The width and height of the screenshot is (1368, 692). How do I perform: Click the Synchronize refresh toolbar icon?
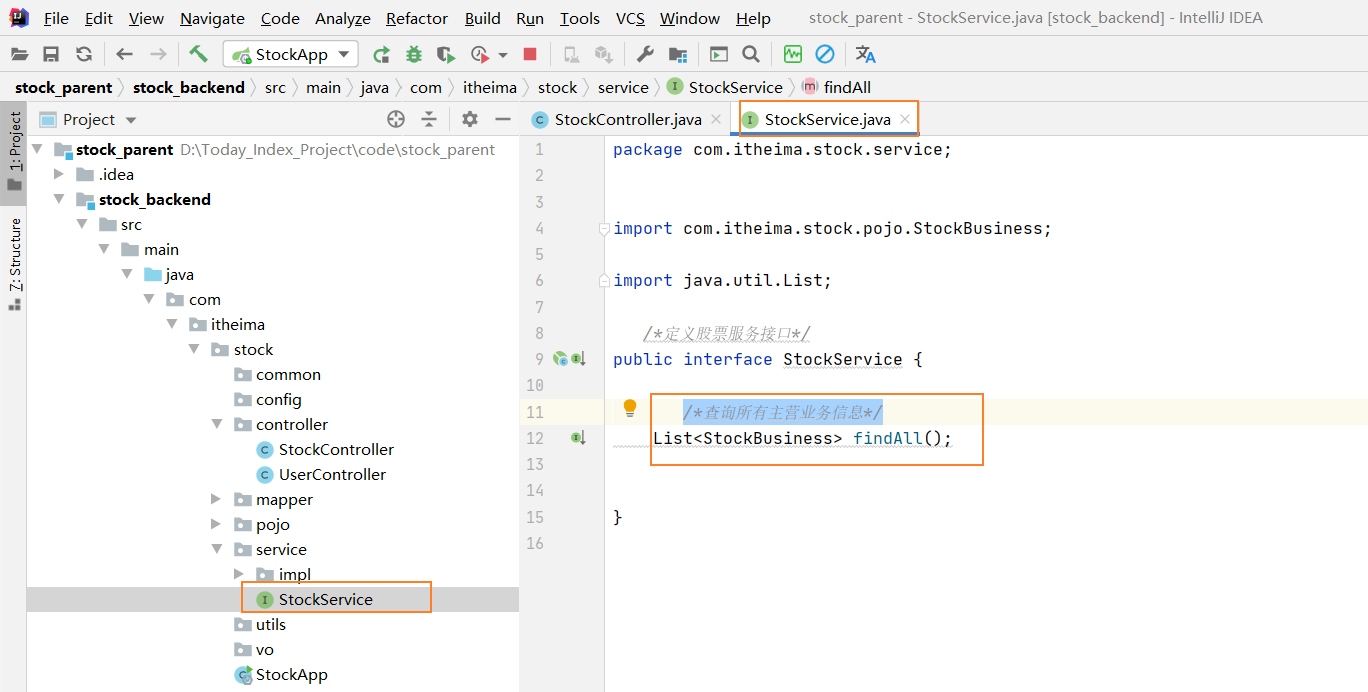pos(84,54)
